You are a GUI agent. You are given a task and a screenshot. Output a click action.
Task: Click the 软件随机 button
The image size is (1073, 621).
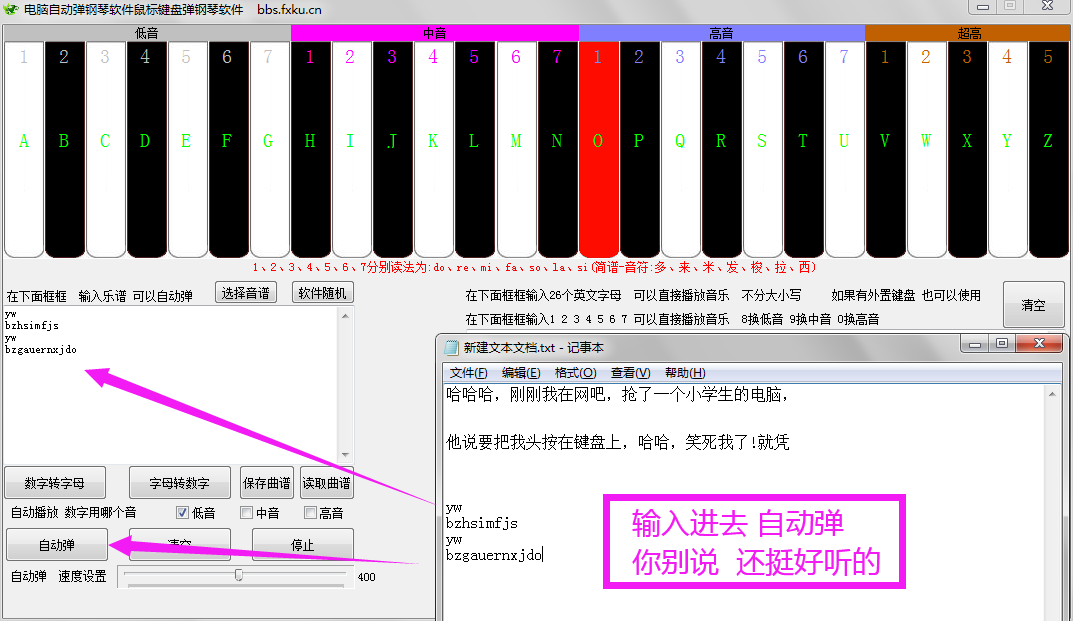[x=322, y=293]
